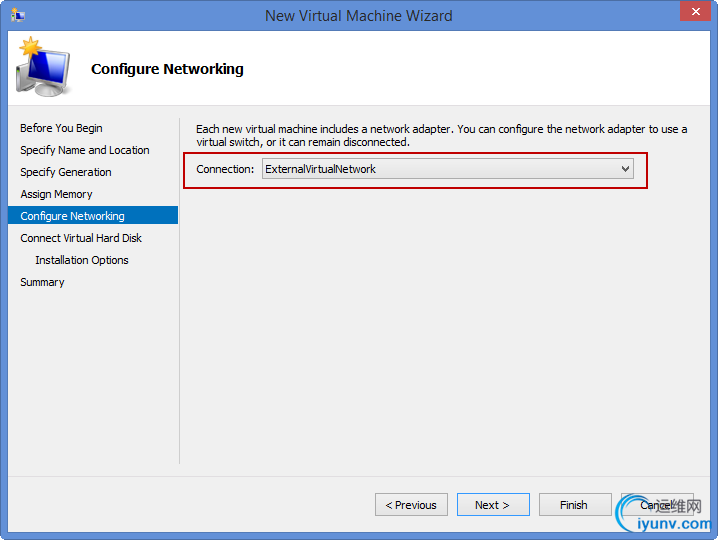Expand the Connection dropdown arrow
Image resolution: width=718 pixels, height=540 pixels.
coord(626,169)
